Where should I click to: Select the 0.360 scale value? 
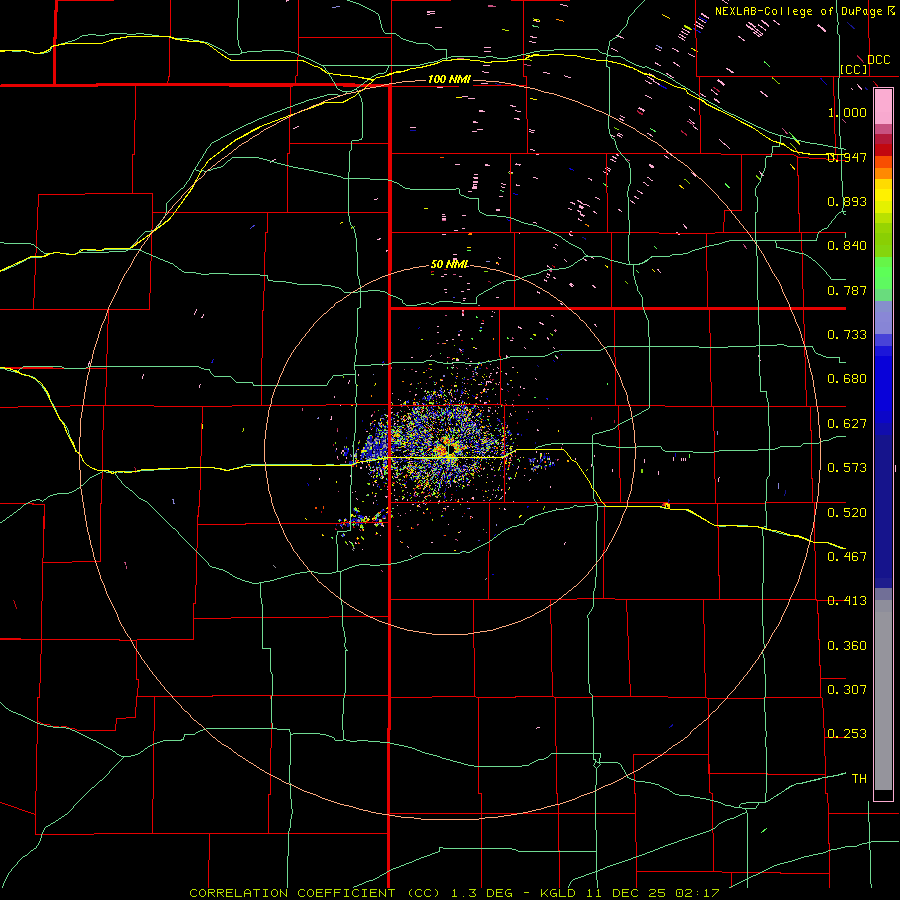pyautogui.click(x=847, y=646)
